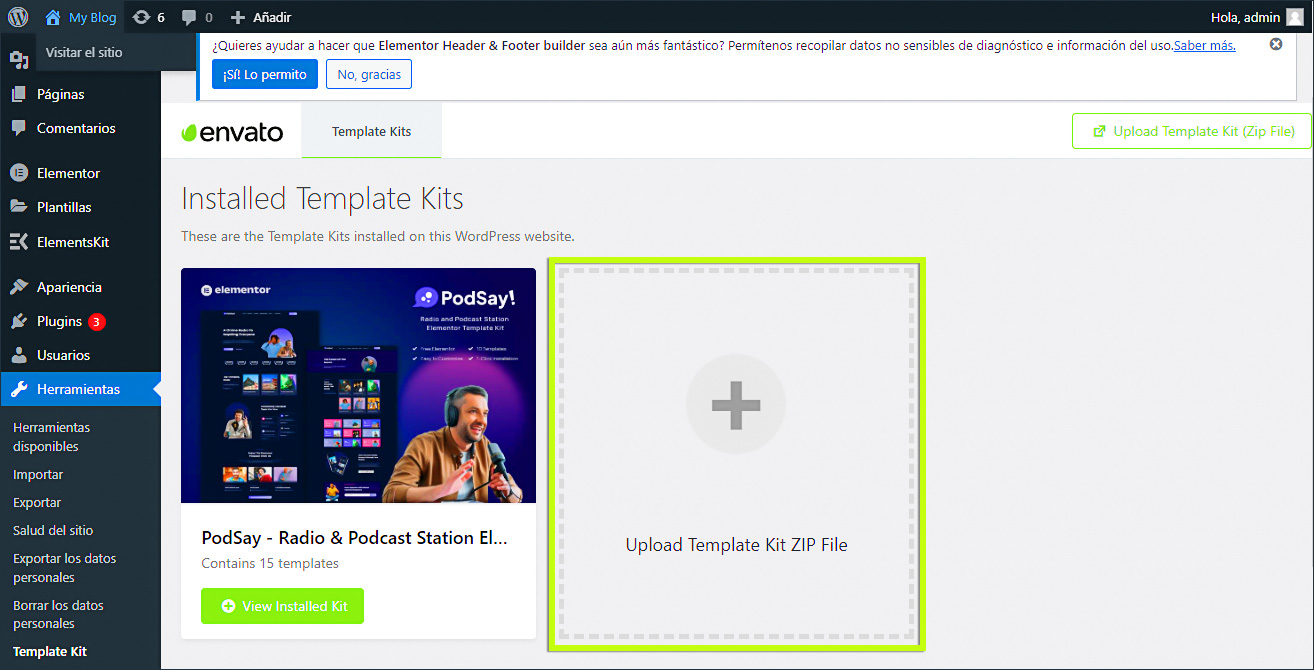
Task: Open the ElementsKit sidebar menu
Action: click(x=72, y=242)
